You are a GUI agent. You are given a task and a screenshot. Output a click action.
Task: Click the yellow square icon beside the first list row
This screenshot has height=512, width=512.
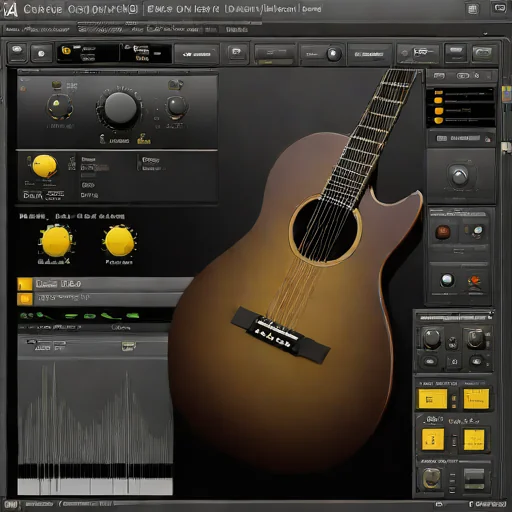tap(25, 284)
